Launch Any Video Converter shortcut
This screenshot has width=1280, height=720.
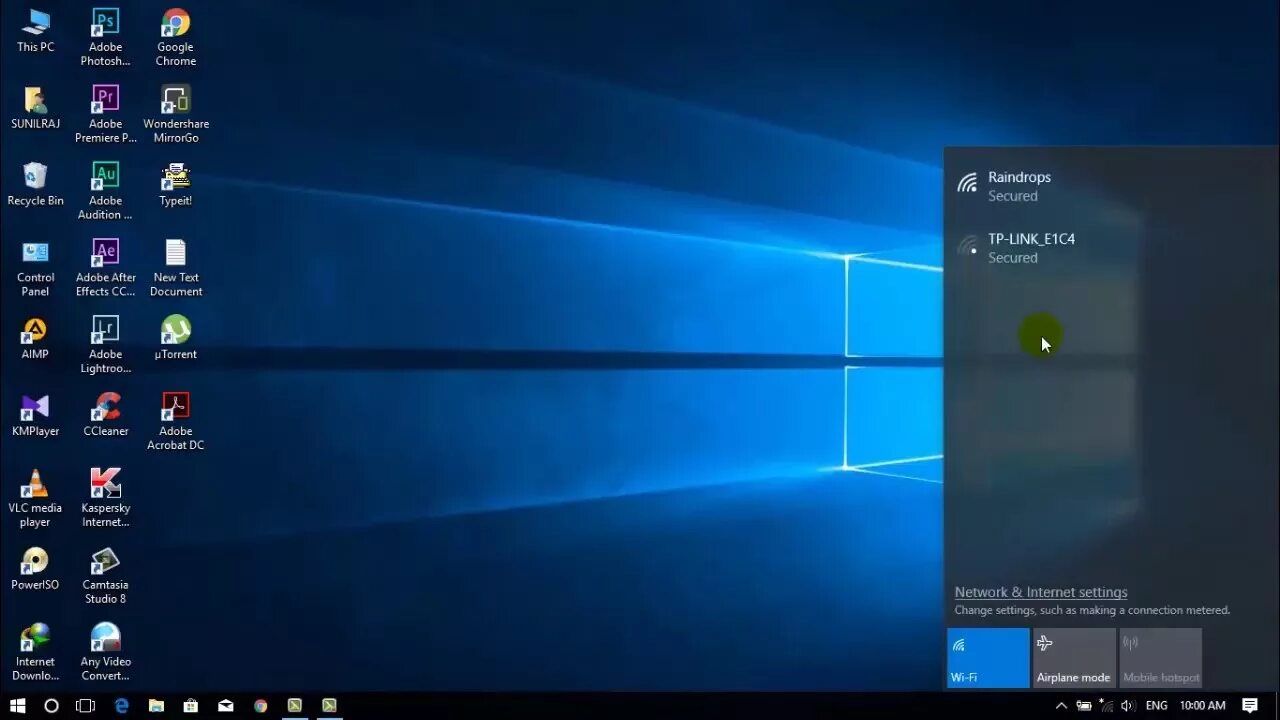click(105, 653)
